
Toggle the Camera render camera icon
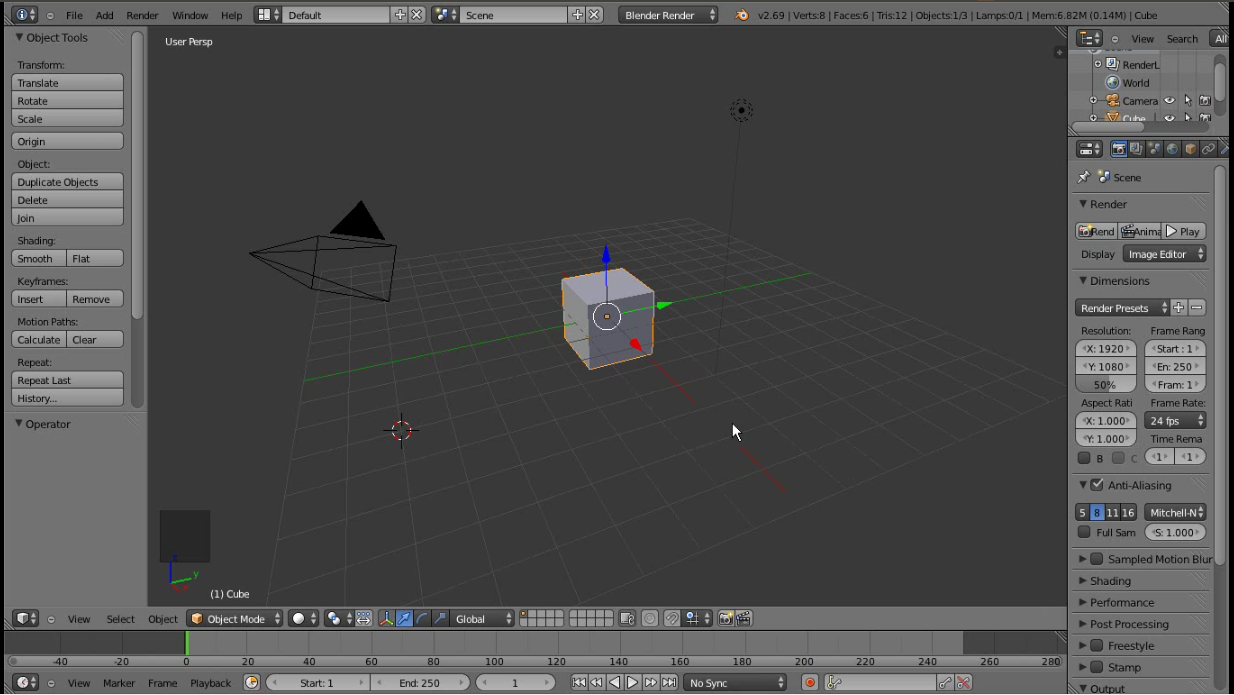(1205, 101)
